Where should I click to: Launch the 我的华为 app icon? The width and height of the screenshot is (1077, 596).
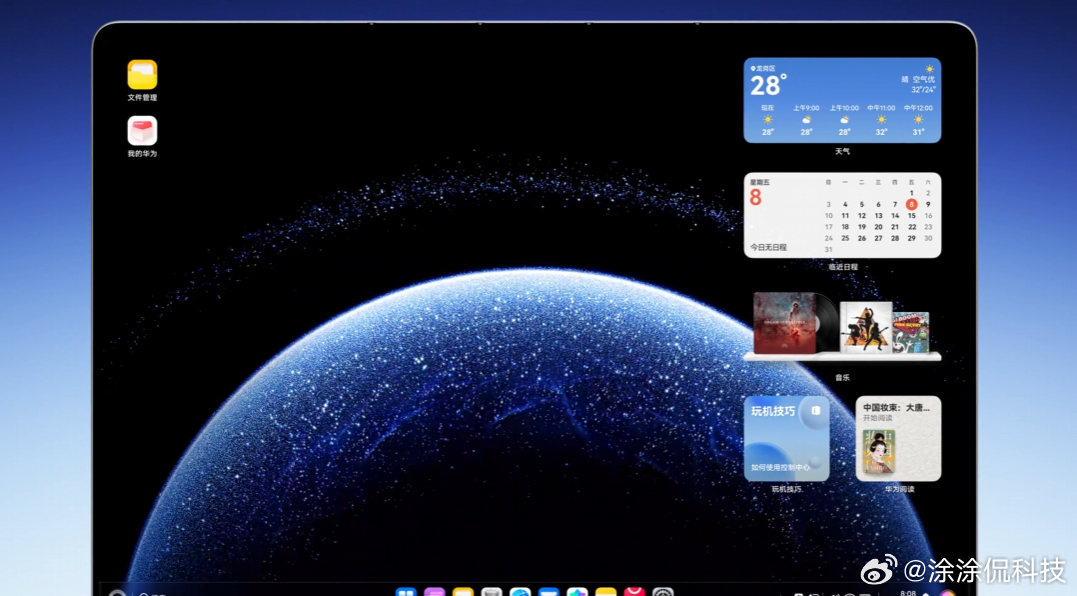[x=142, y=130]
